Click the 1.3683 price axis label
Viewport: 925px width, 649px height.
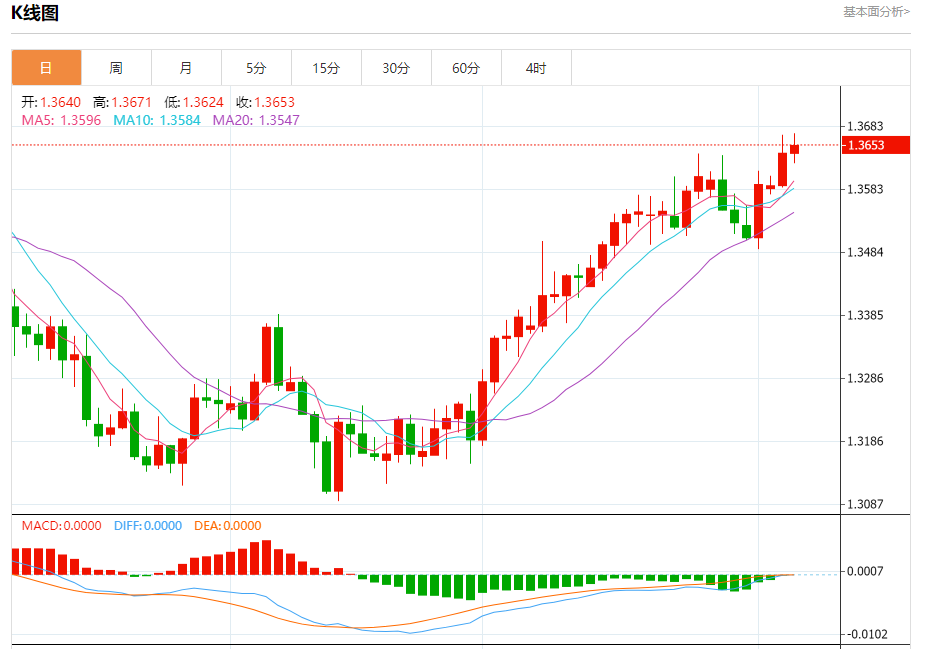865,126
